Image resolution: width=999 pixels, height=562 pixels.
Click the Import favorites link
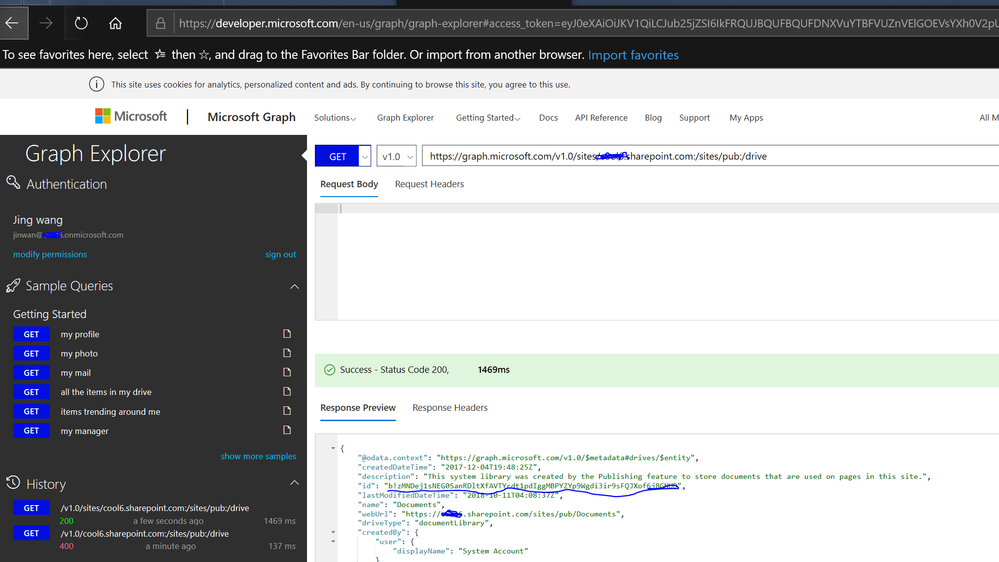pos(633,55)
